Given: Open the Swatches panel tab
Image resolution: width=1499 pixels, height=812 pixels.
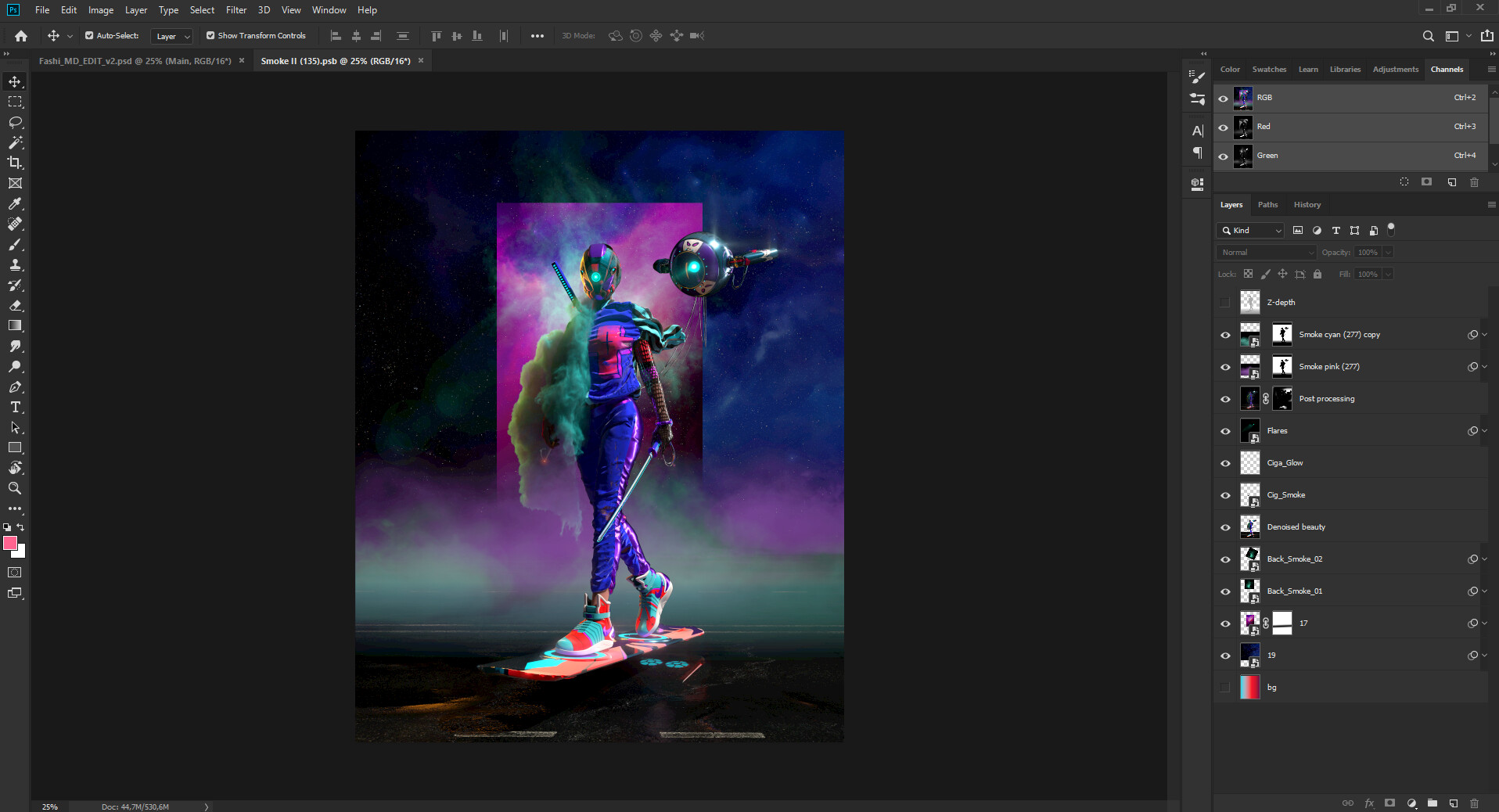Looking at the screenshot, I should 1269,70.
